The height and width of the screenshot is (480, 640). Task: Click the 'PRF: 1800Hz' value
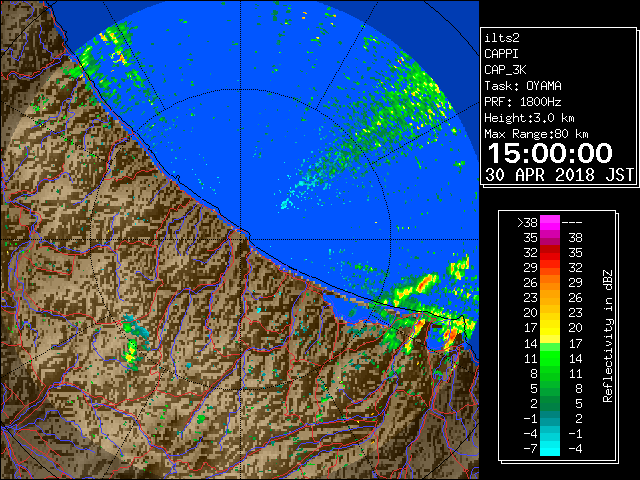tap(523, 102)
